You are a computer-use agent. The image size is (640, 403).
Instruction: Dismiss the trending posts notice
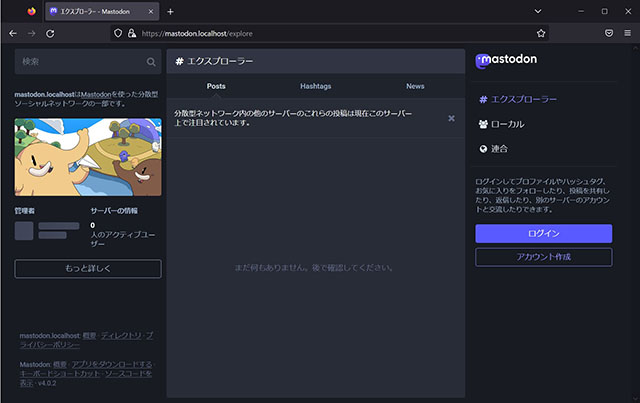451,118
